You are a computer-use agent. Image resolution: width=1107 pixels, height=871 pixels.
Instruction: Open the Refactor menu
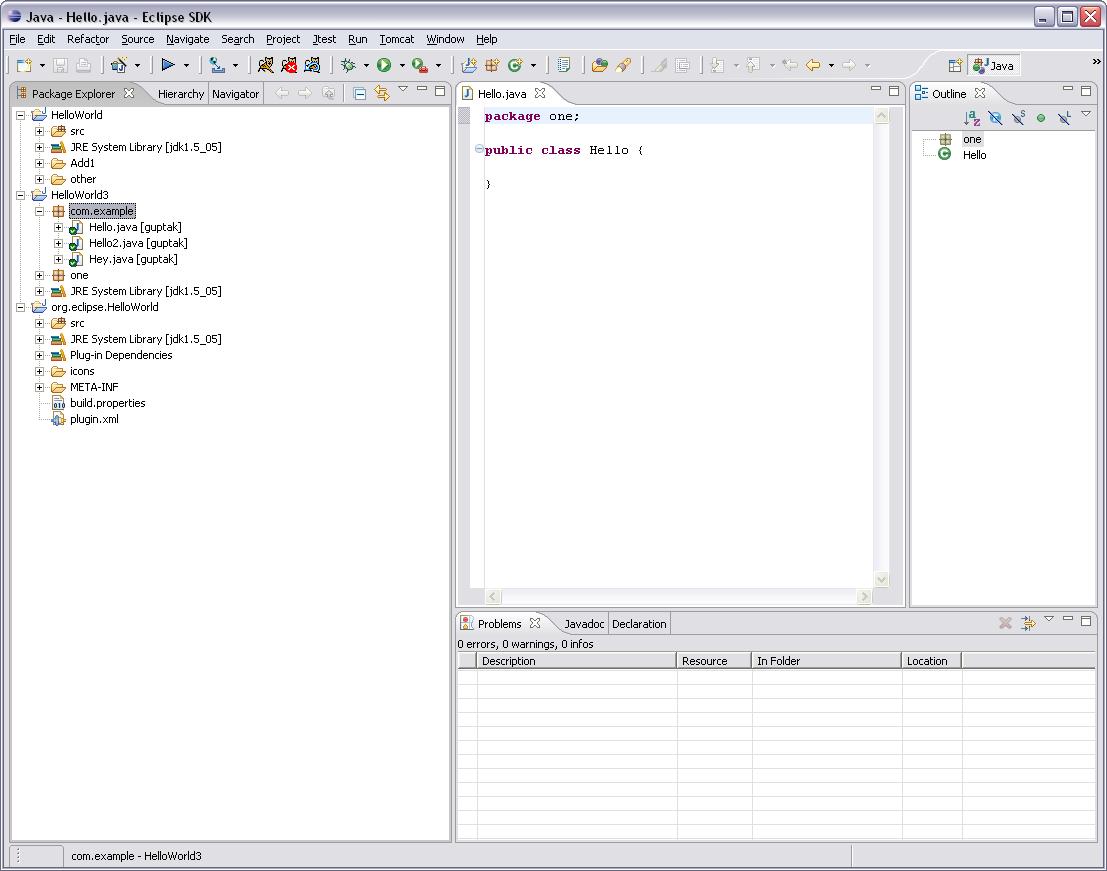click(88, 40)
